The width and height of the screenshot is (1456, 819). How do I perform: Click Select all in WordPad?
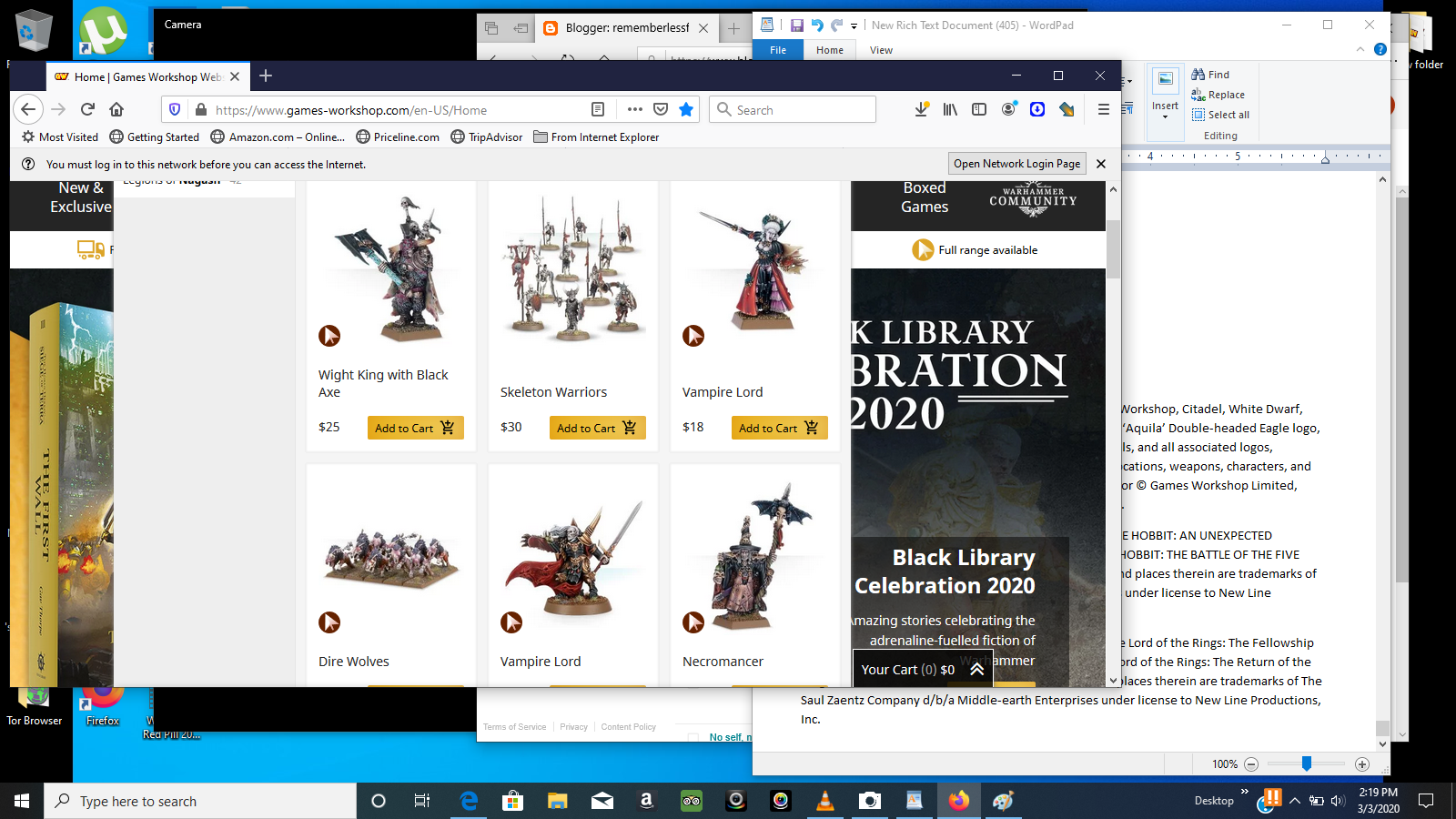pyautogui.click(x=1221, y=115)
